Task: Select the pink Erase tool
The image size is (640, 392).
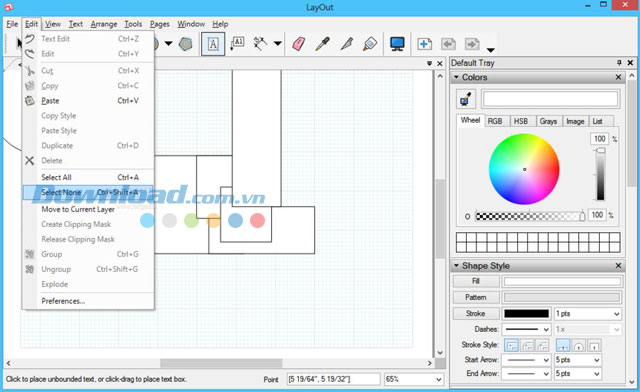Action: pos(298,44)
